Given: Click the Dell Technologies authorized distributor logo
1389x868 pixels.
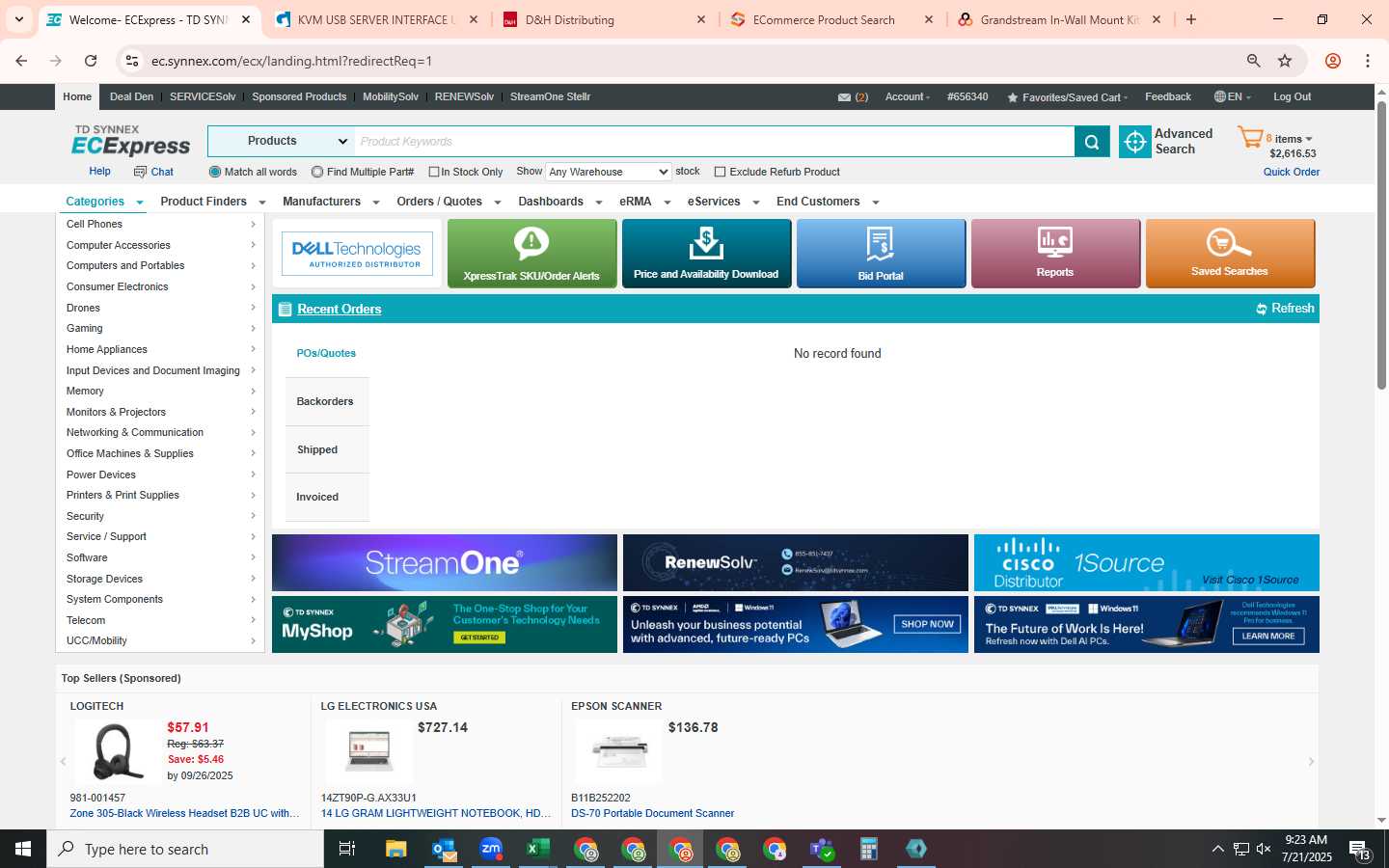Looking at the screenshot, I should coord(357,253).
